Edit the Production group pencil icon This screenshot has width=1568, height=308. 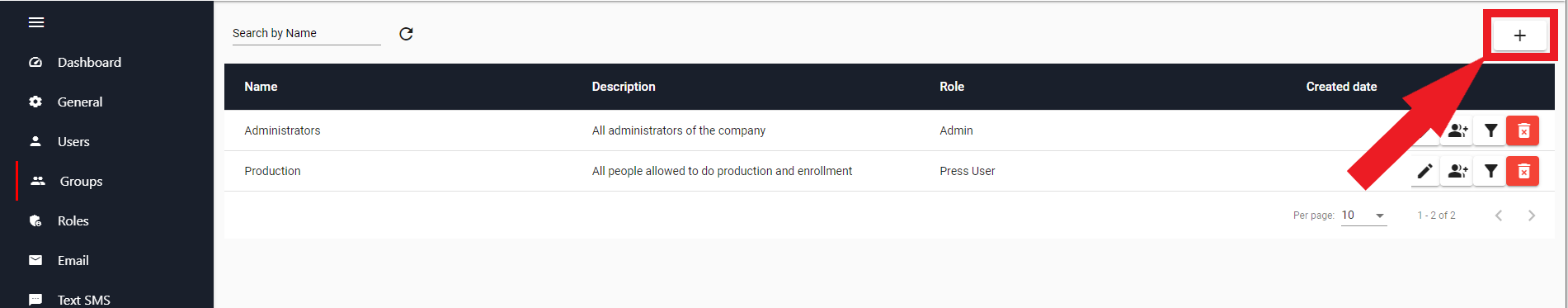(1424, 171)
